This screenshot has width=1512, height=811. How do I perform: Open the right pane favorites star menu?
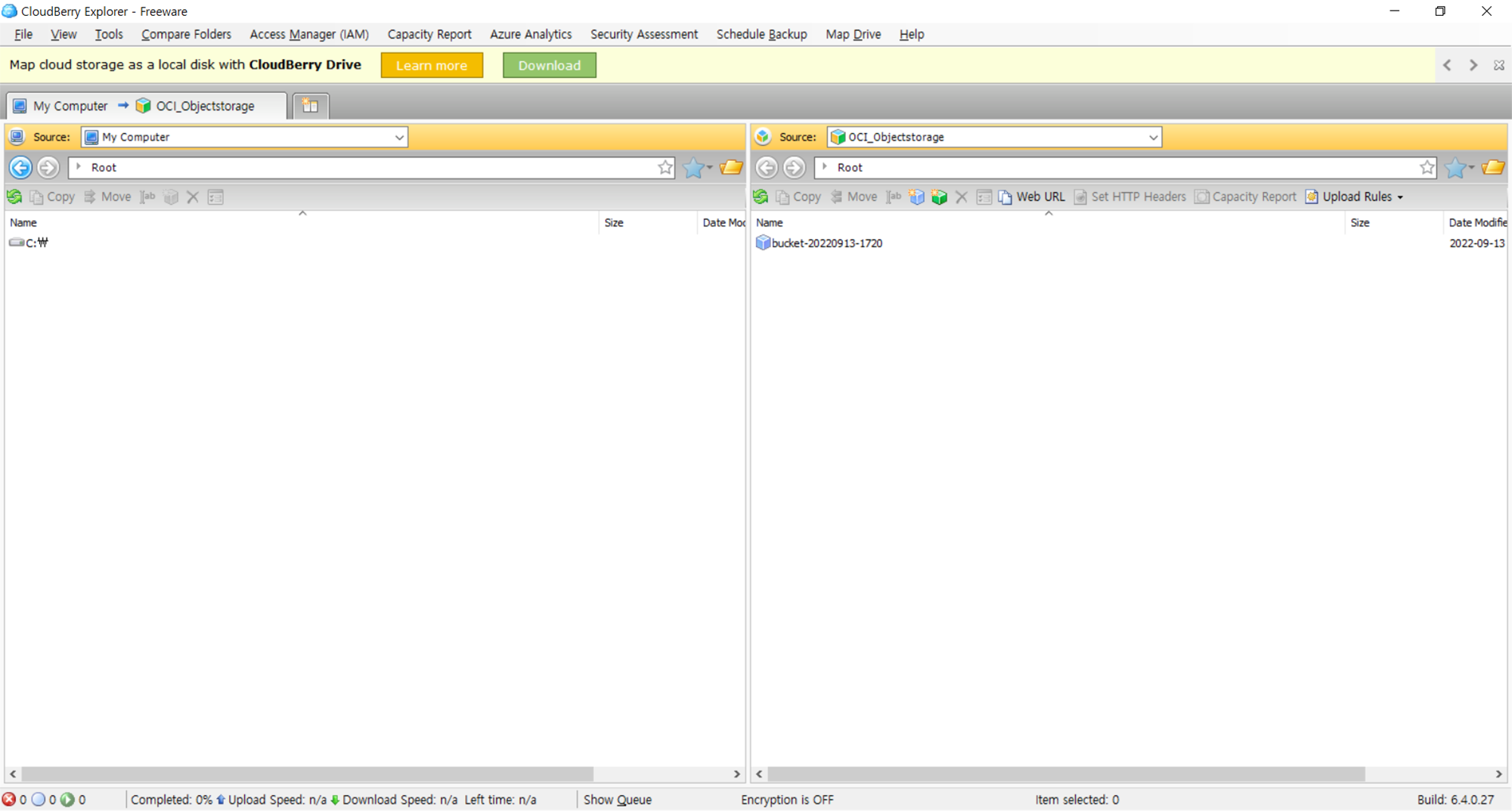(x=1459, y=167)
